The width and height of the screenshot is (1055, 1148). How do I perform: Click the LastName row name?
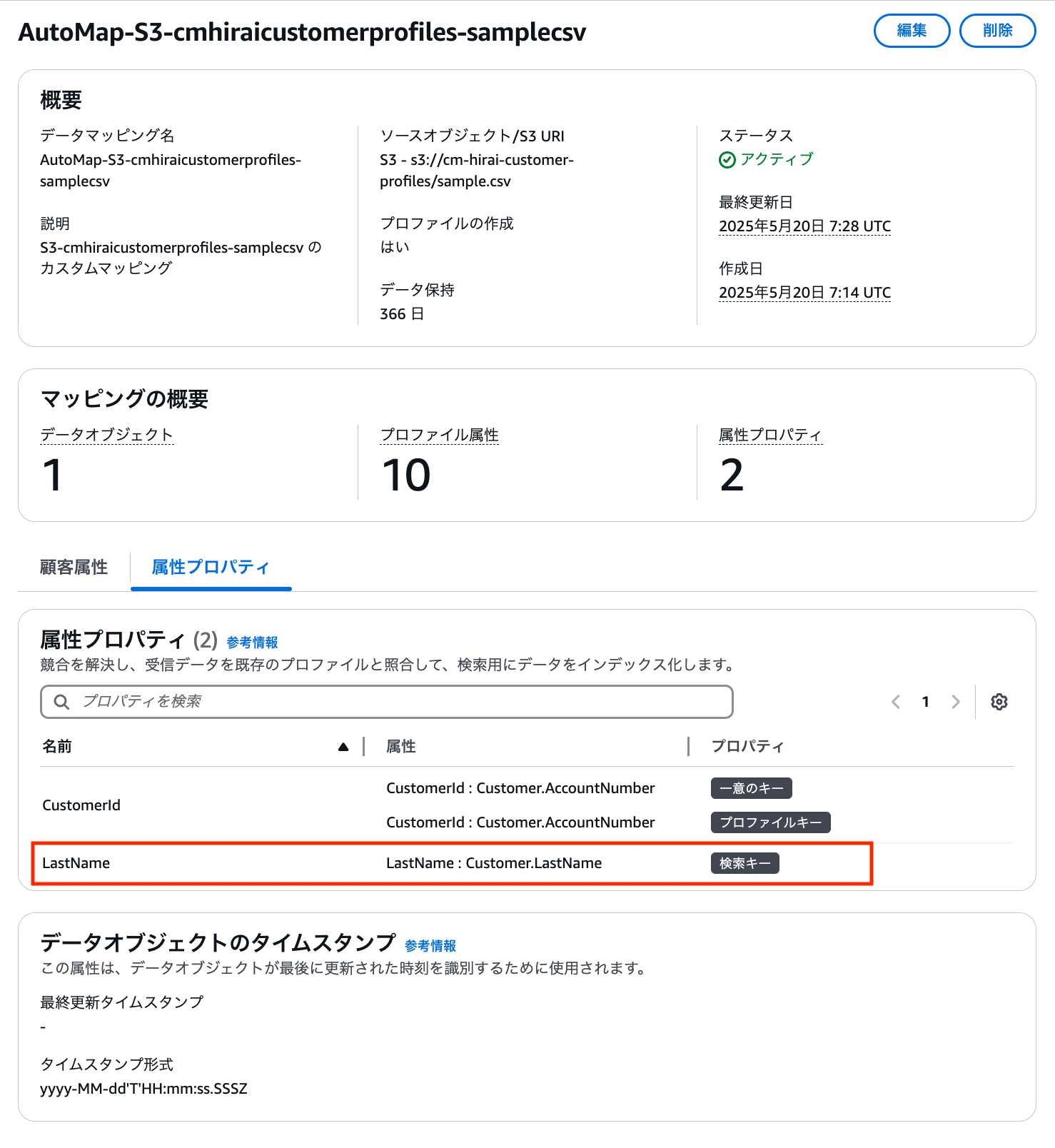76,863
